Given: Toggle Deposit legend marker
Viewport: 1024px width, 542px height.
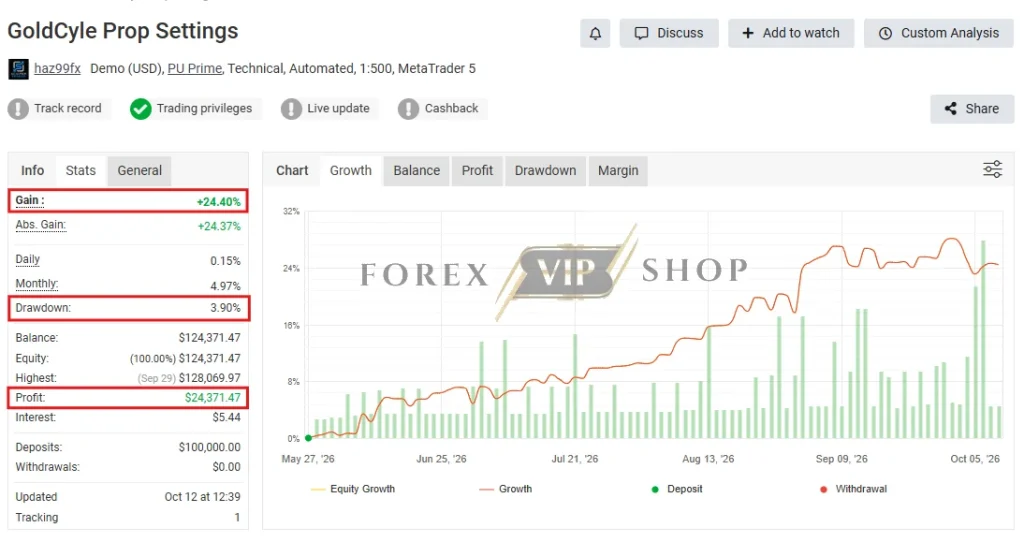Looking at the screenshot, I should 677,489.
